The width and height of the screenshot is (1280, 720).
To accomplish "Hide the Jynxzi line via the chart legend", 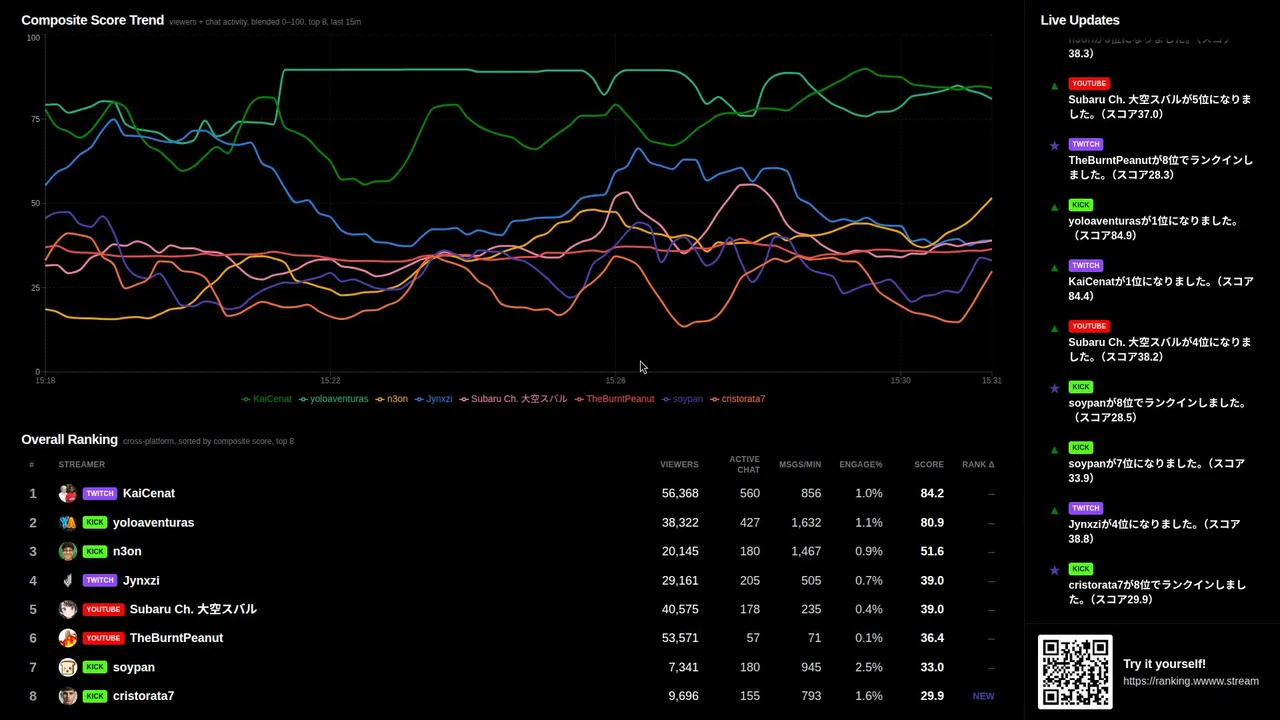I will click(x=434, y=399).
